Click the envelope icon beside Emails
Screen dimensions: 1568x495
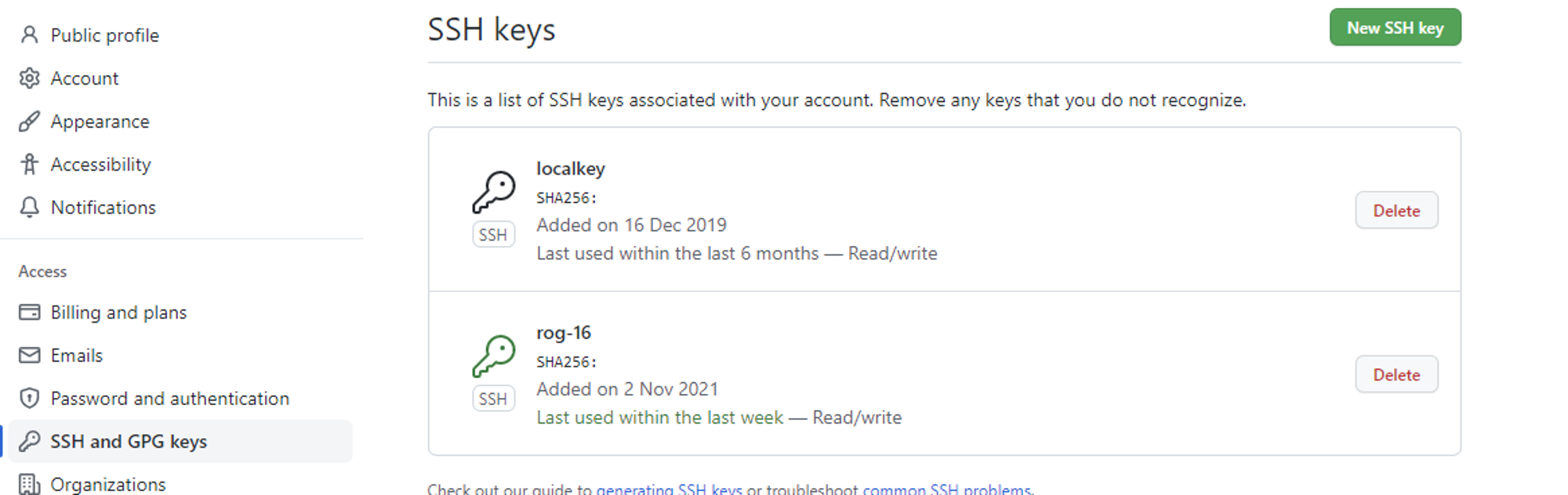click(x=29, y=356)
